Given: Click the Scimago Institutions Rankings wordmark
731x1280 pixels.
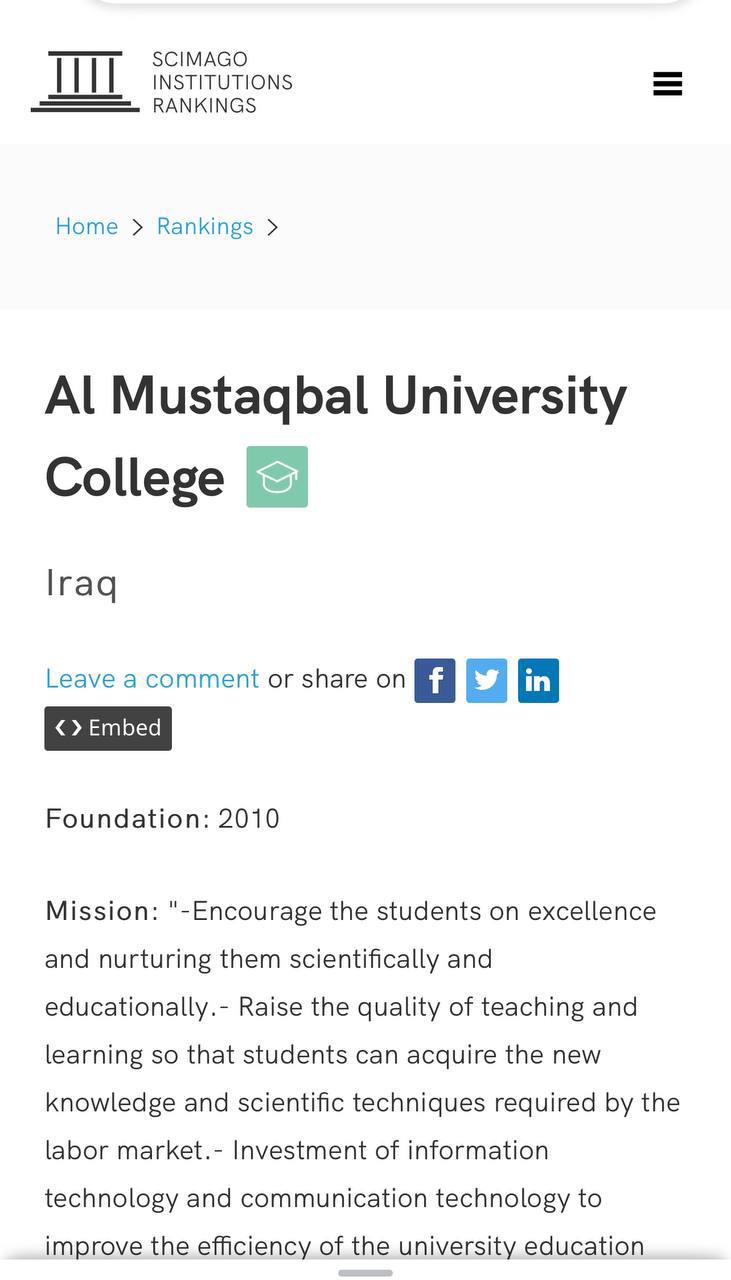Looking at the screenshot, I should [x=222, y=82].
